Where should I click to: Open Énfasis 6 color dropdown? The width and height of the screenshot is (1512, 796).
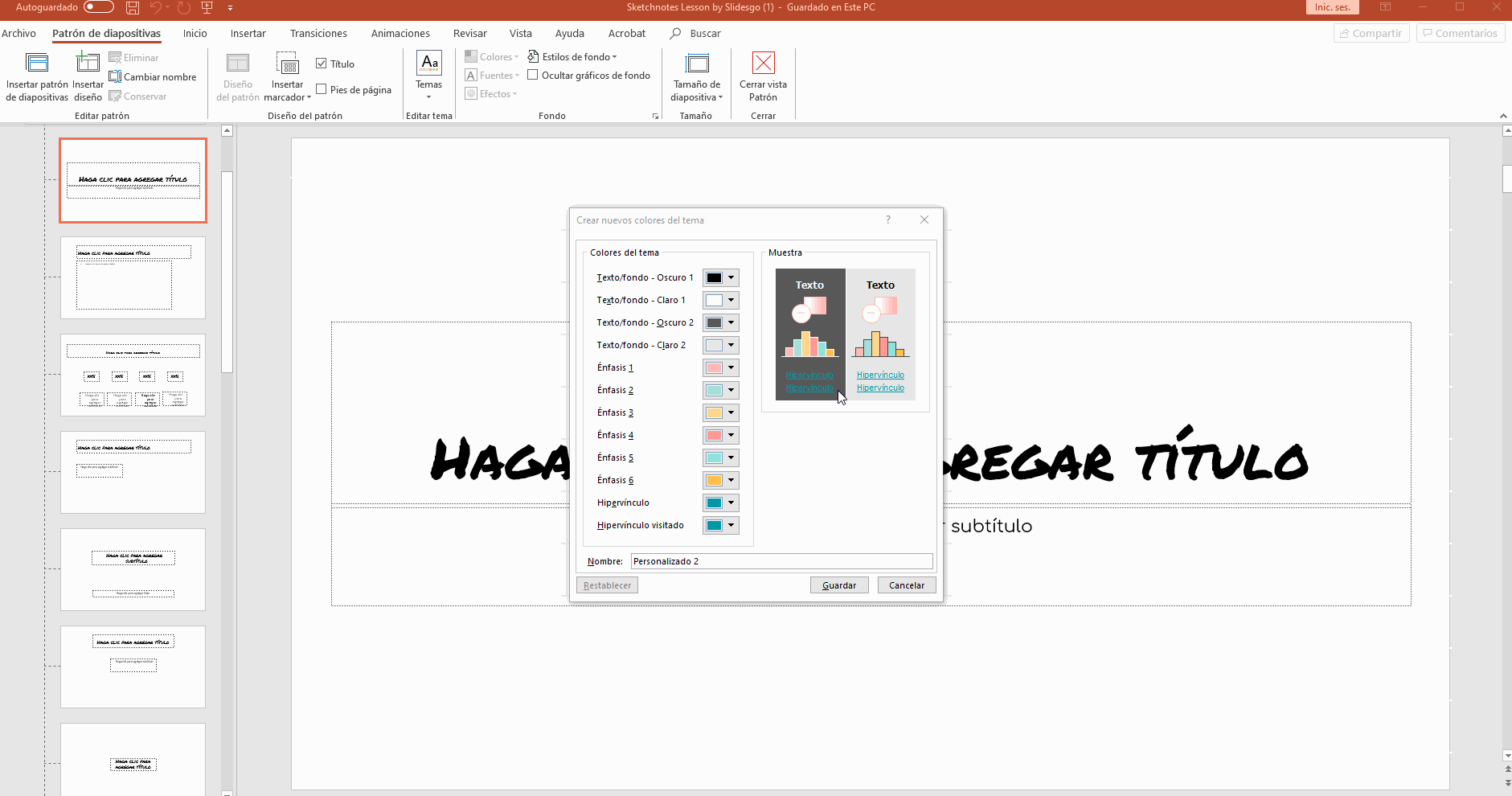coord(721,480)
